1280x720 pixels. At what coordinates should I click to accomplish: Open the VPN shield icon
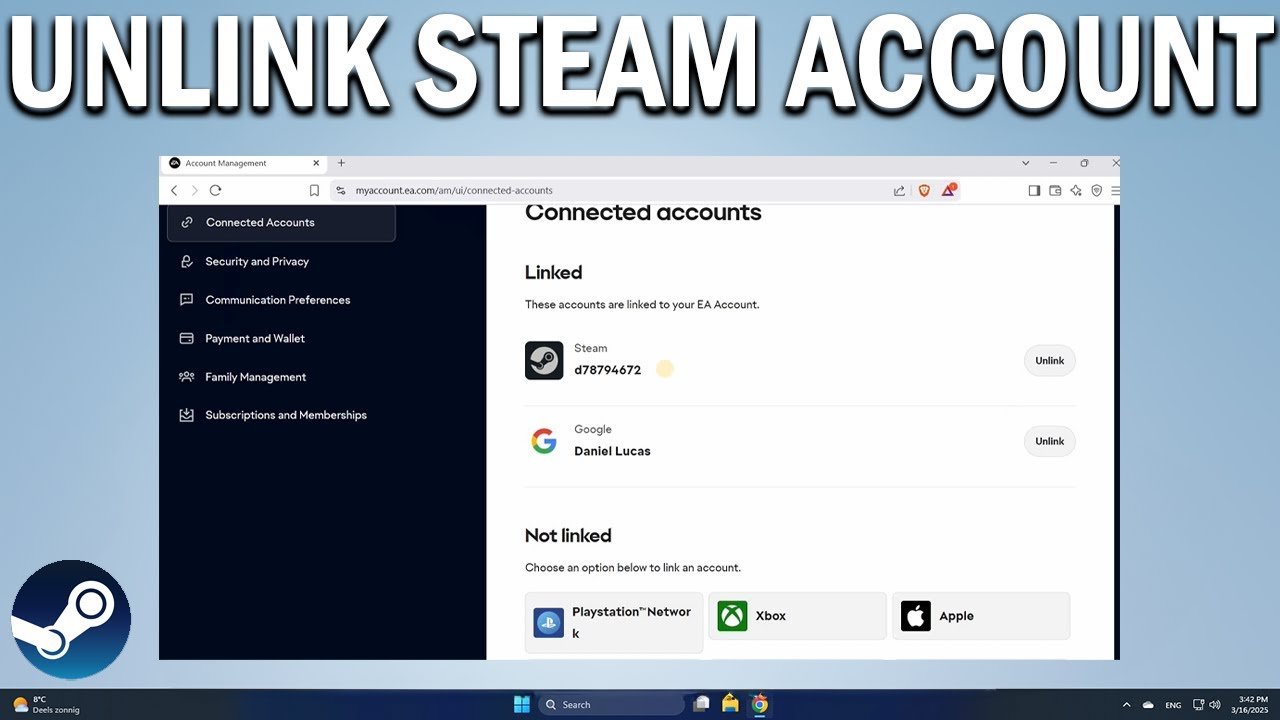pos(1097,190)
